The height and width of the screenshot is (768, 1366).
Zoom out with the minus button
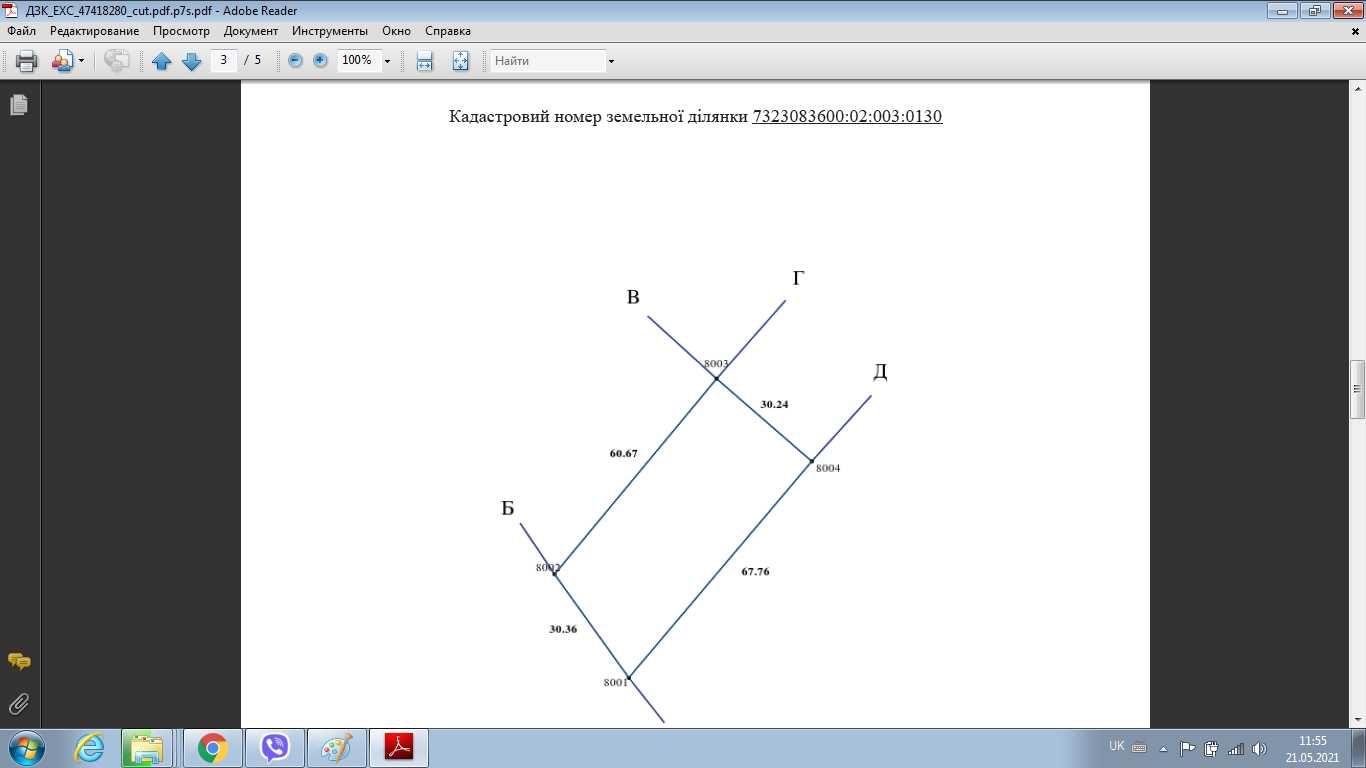click(x=295, y=61)
